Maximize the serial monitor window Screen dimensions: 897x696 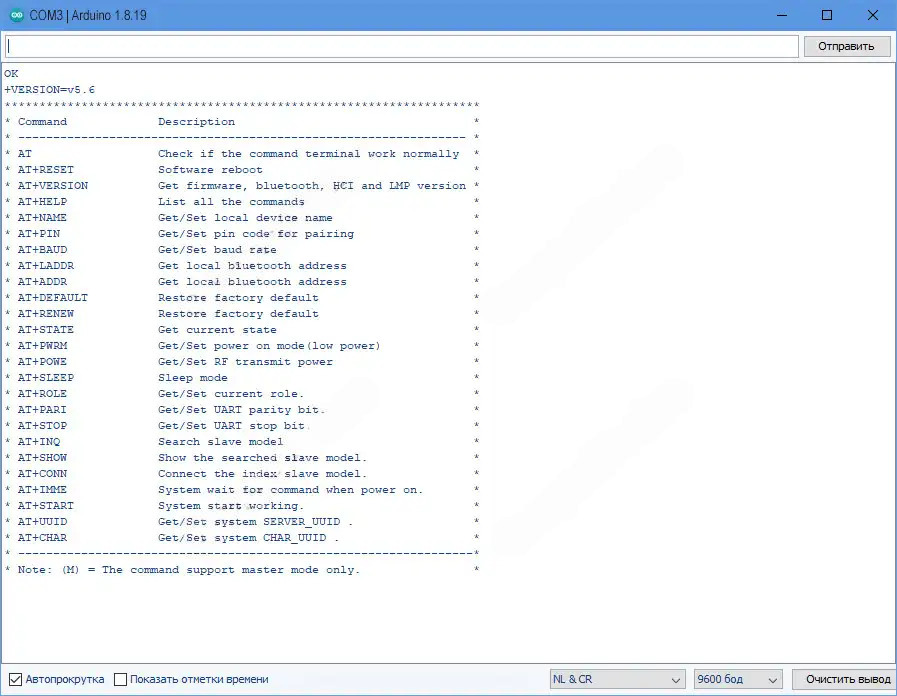827,15
